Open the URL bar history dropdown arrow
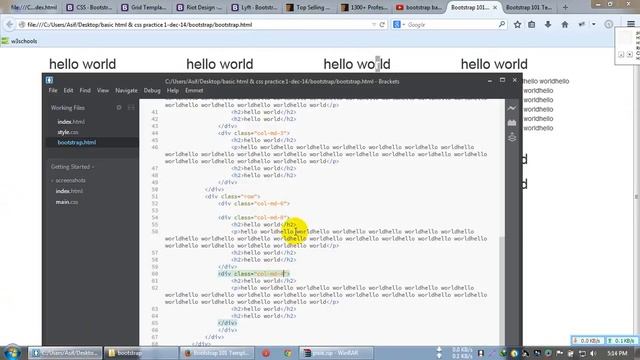 click(x=373, y=24)
